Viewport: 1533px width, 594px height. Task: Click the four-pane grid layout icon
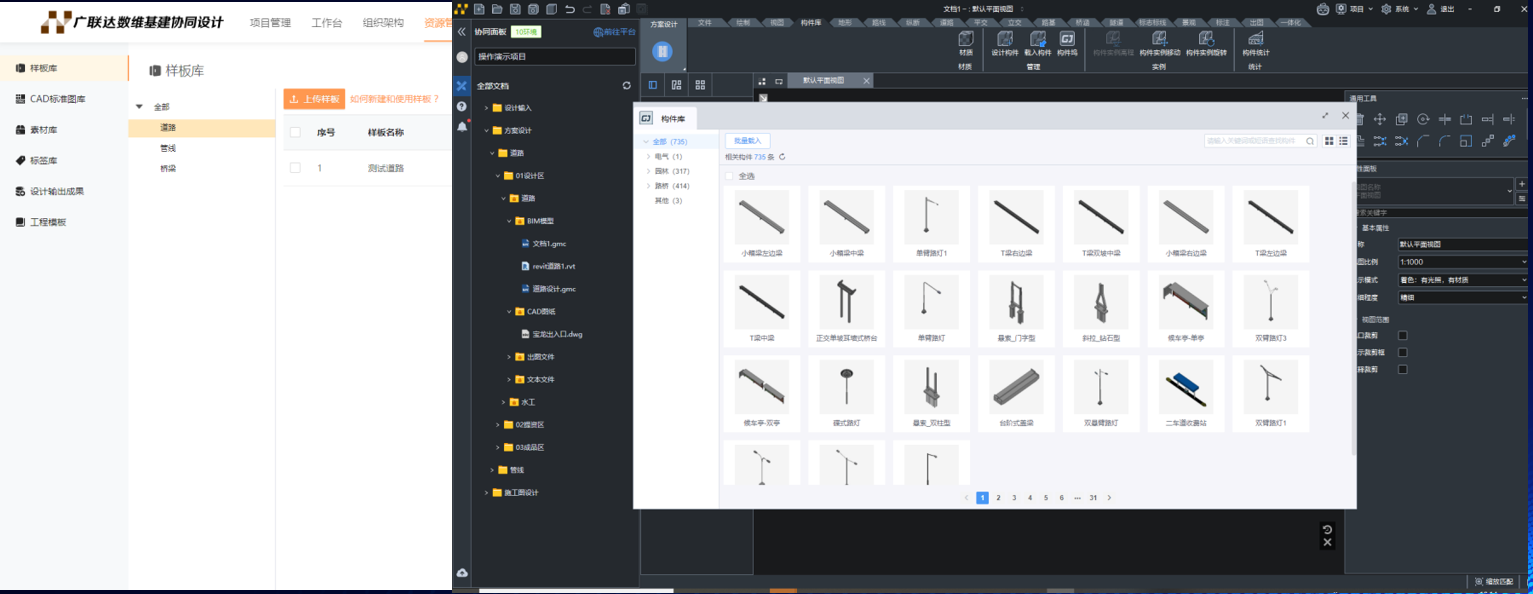[700, 85]
